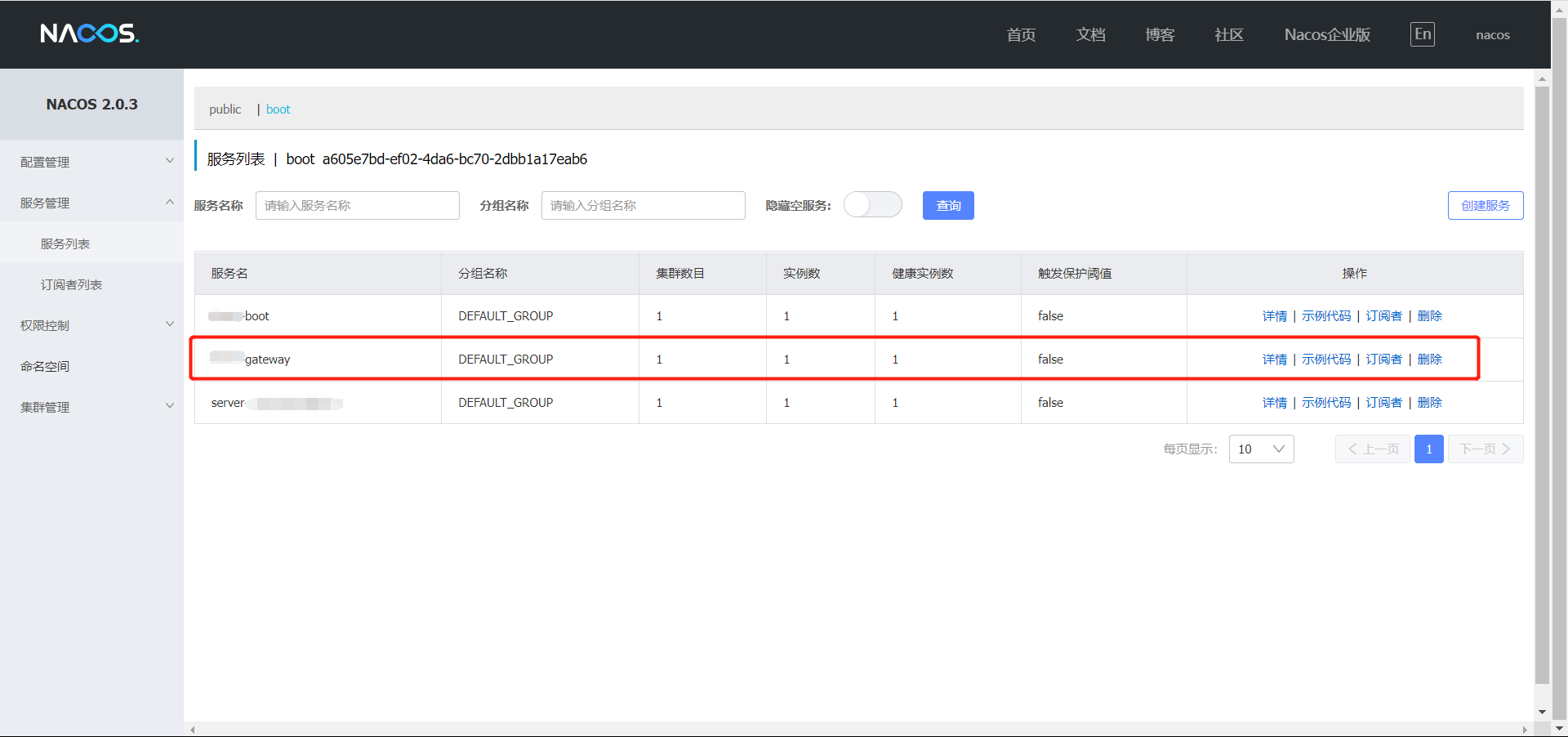
Task: Open 详情 for the server service row
Action: pos(1274,403)
